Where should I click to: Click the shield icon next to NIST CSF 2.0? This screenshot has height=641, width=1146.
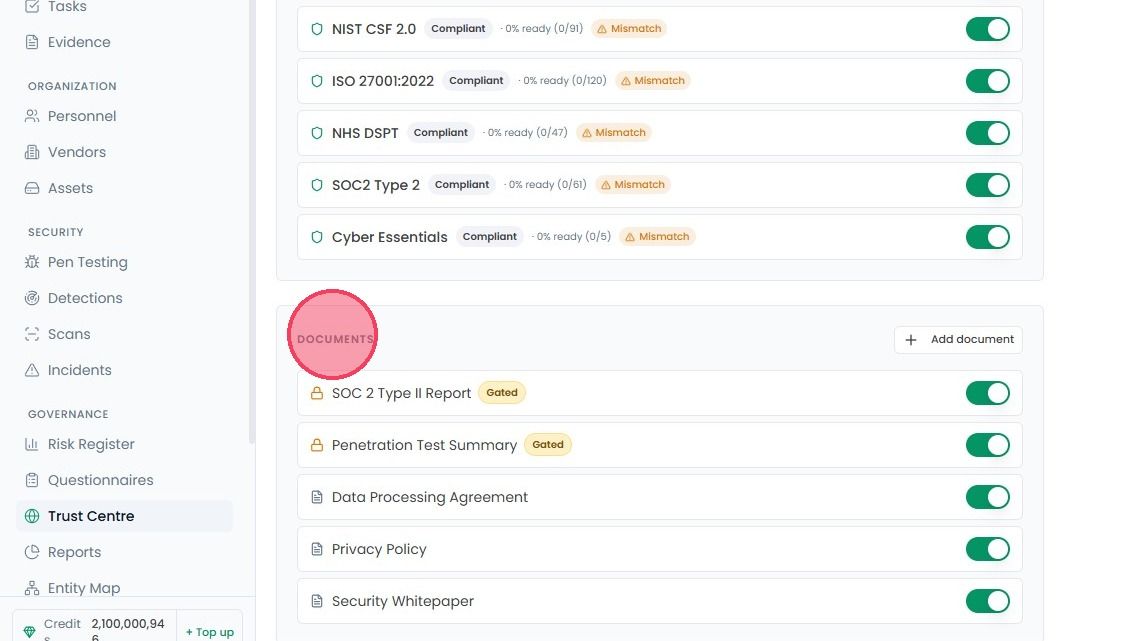coord(316,29)
